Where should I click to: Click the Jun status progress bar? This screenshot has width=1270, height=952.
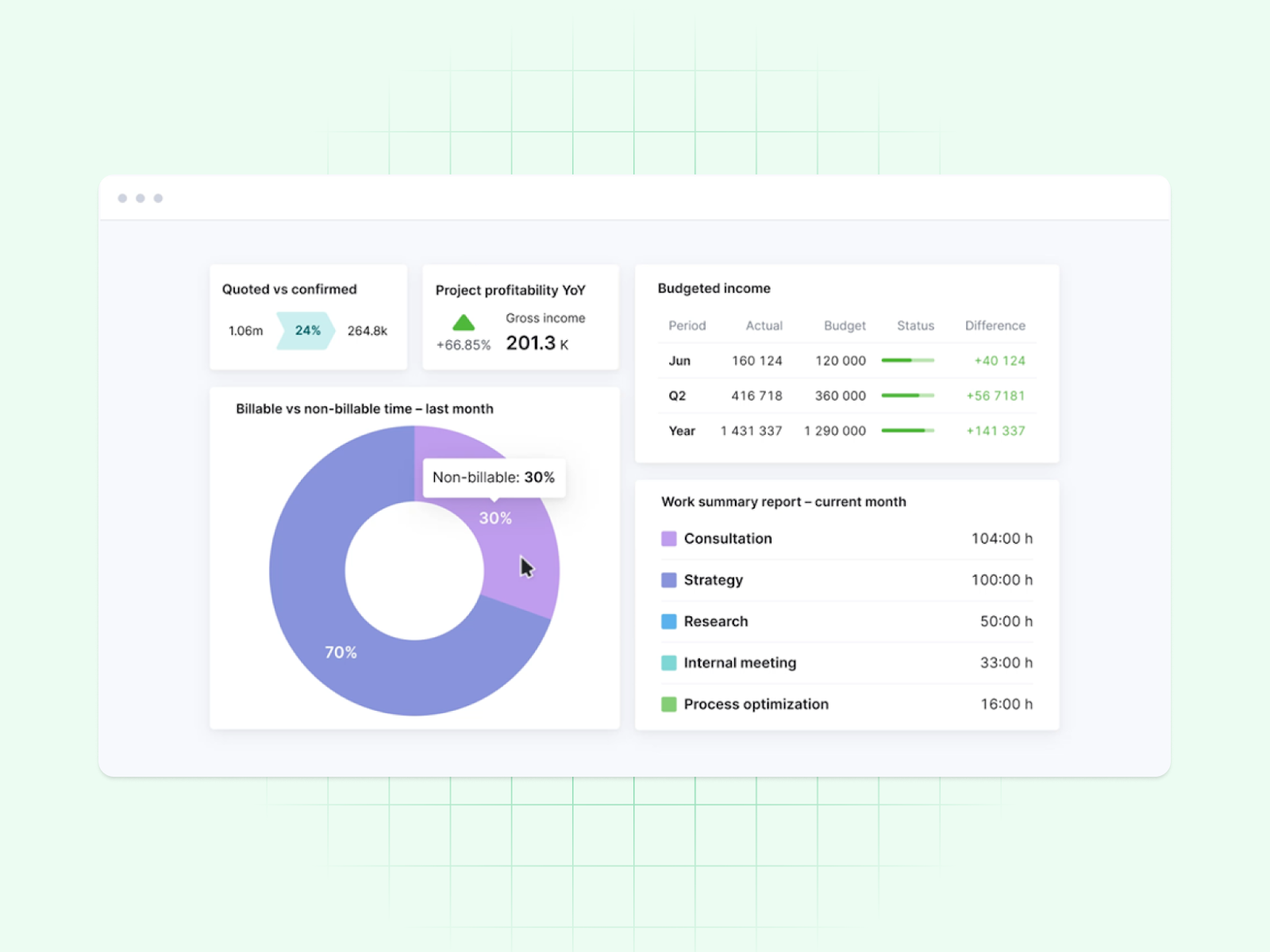point(908,361)
